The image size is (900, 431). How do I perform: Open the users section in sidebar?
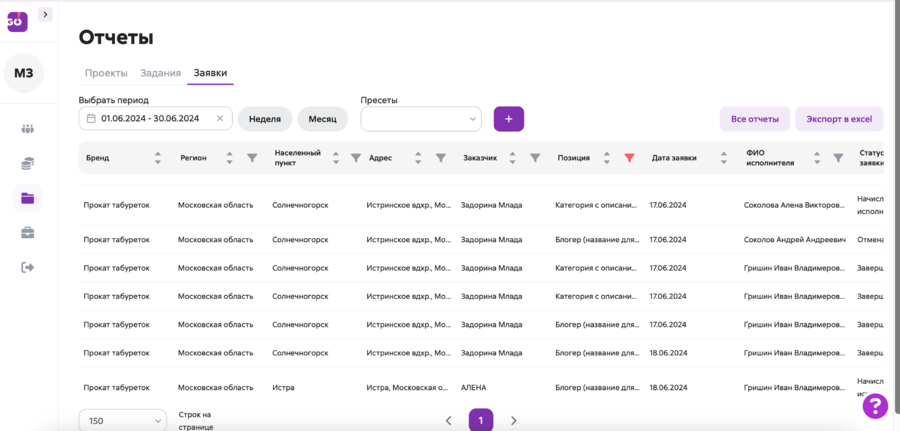(x=27, y=129)
